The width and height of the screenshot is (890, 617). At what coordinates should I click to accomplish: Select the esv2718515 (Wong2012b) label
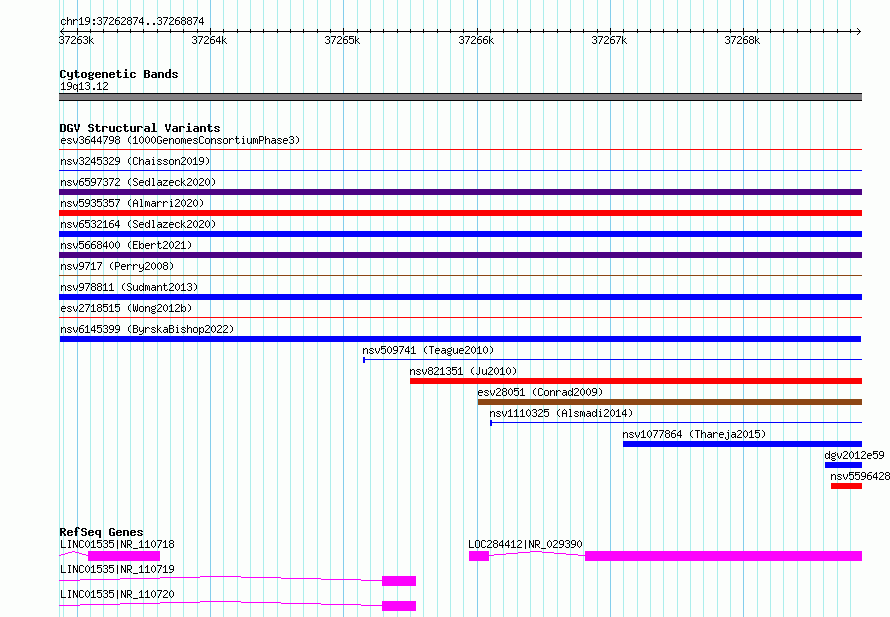click(126, 308)
